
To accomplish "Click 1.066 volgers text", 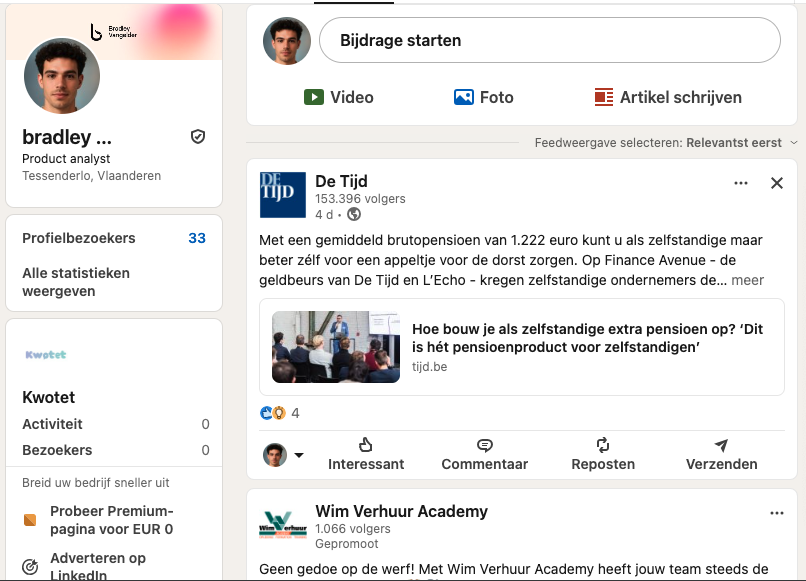I will click(353, 529).
